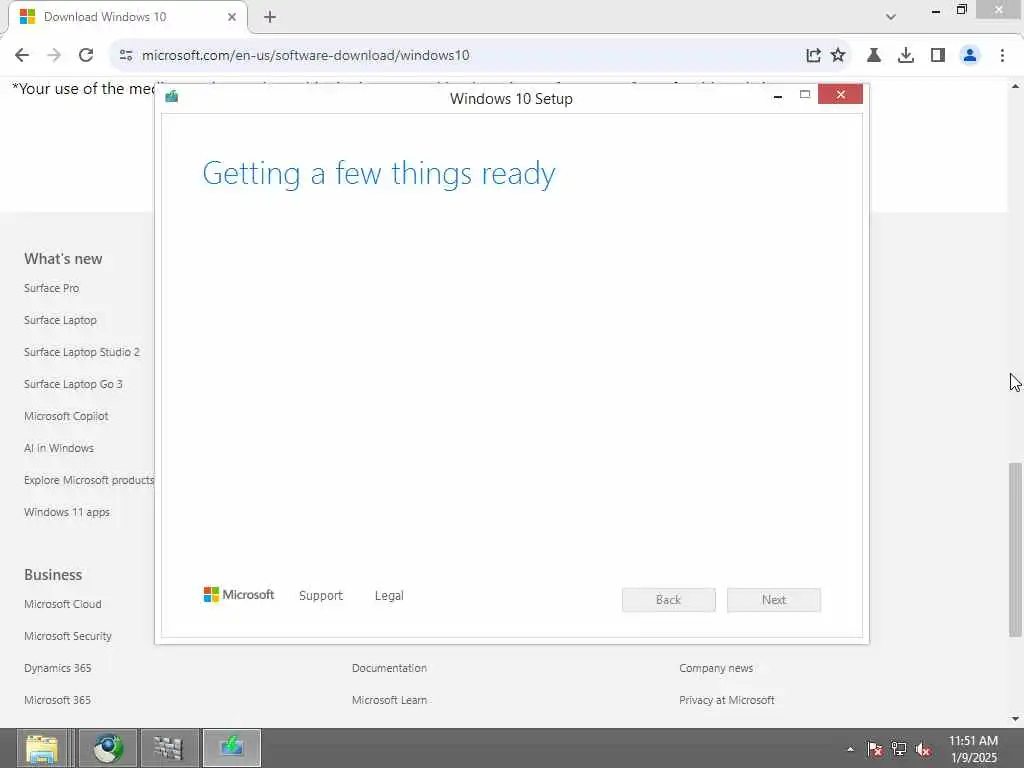Viewport: 1024px width, 768px height.
Task: Minimize the Windows 10 Setup window
Action: tap(778, 95)
